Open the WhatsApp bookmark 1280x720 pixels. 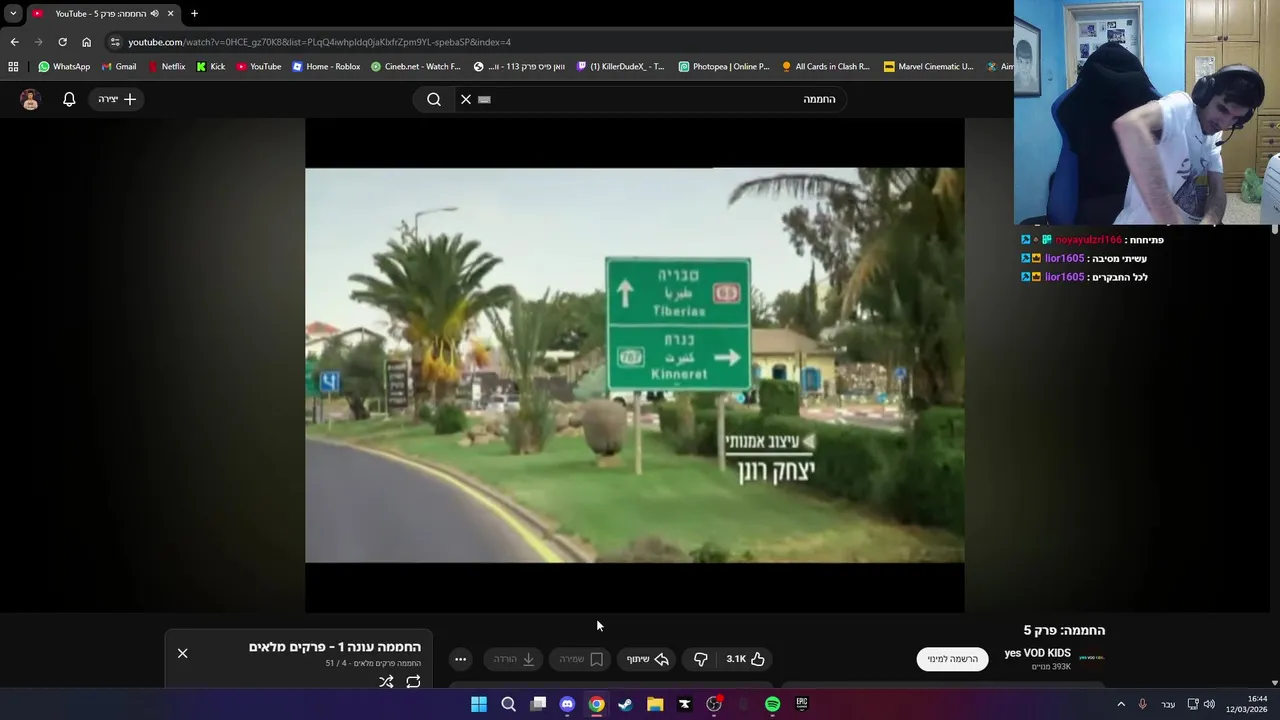point(64,67)
